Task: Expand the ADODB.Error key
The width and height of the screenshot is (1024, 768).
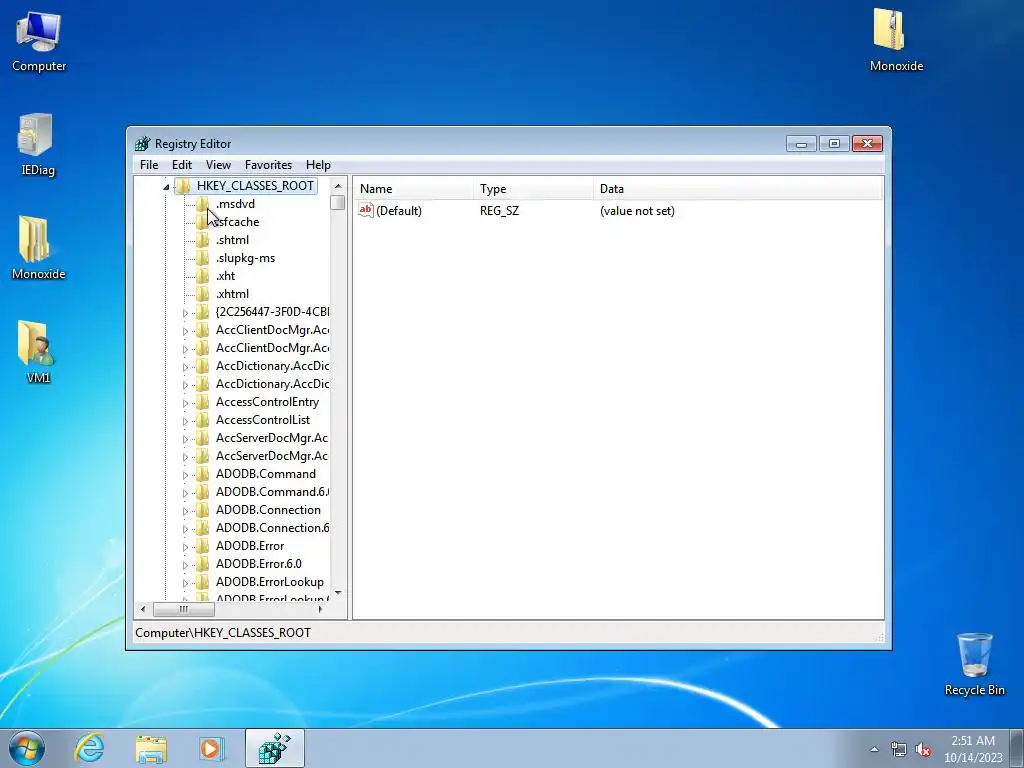Action: pos(185,547)
